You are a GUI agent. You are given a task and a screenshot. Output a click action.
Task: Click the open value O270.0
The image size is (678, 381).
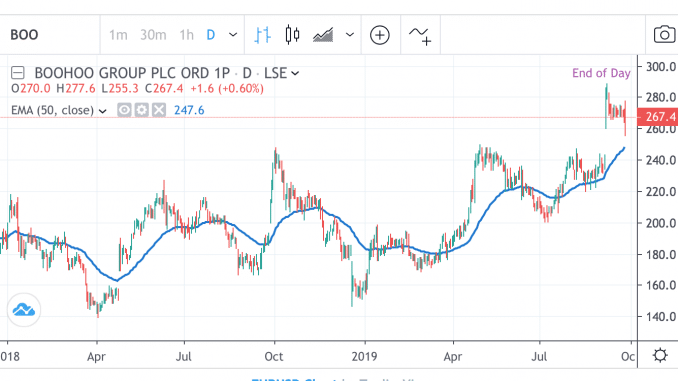pyautogui.click(x=31, y=89)
